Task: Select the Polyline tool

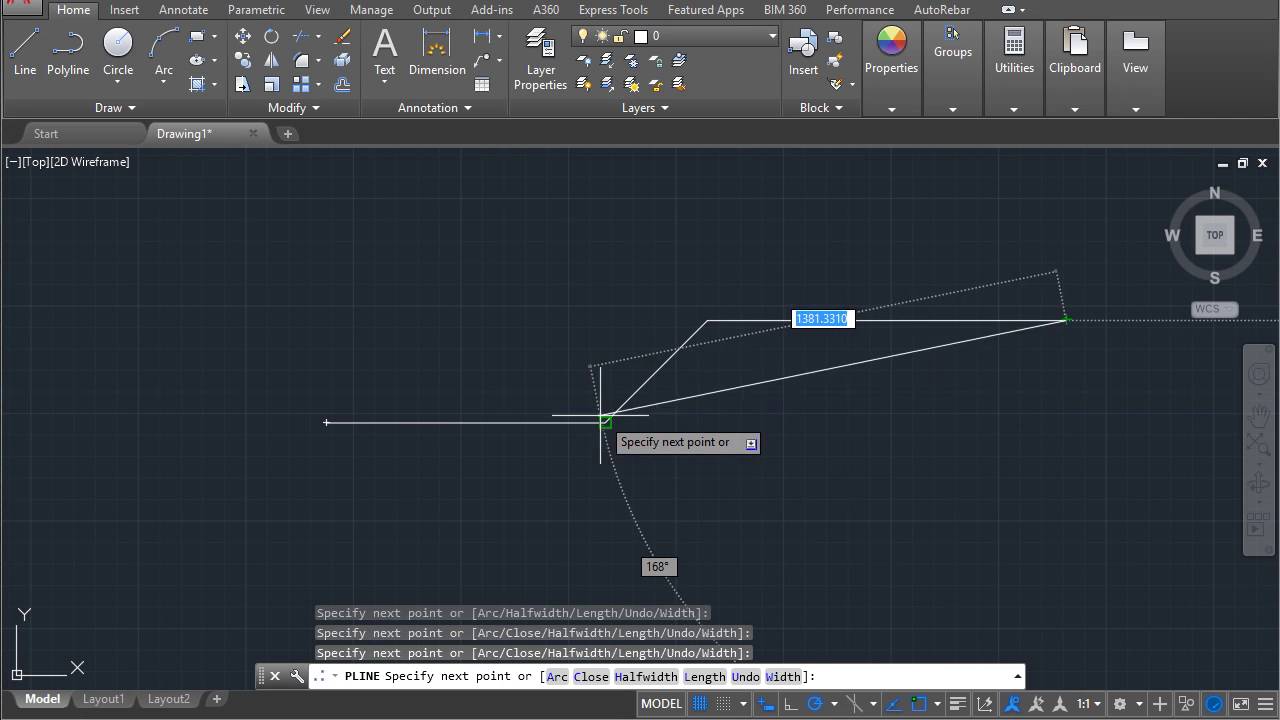Action: (x=68, y=52)
